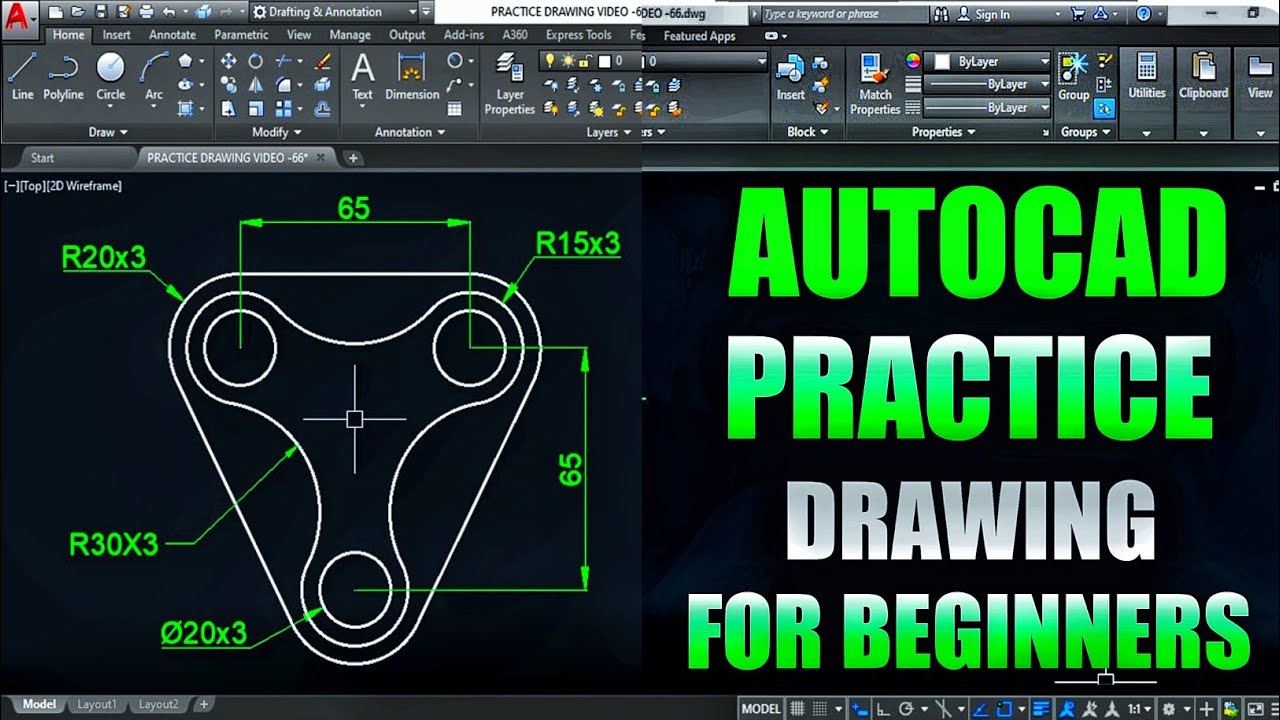Click Match Properties icon
The height and width of the screenshot is (720, 1280).
(x=875, y=84)
